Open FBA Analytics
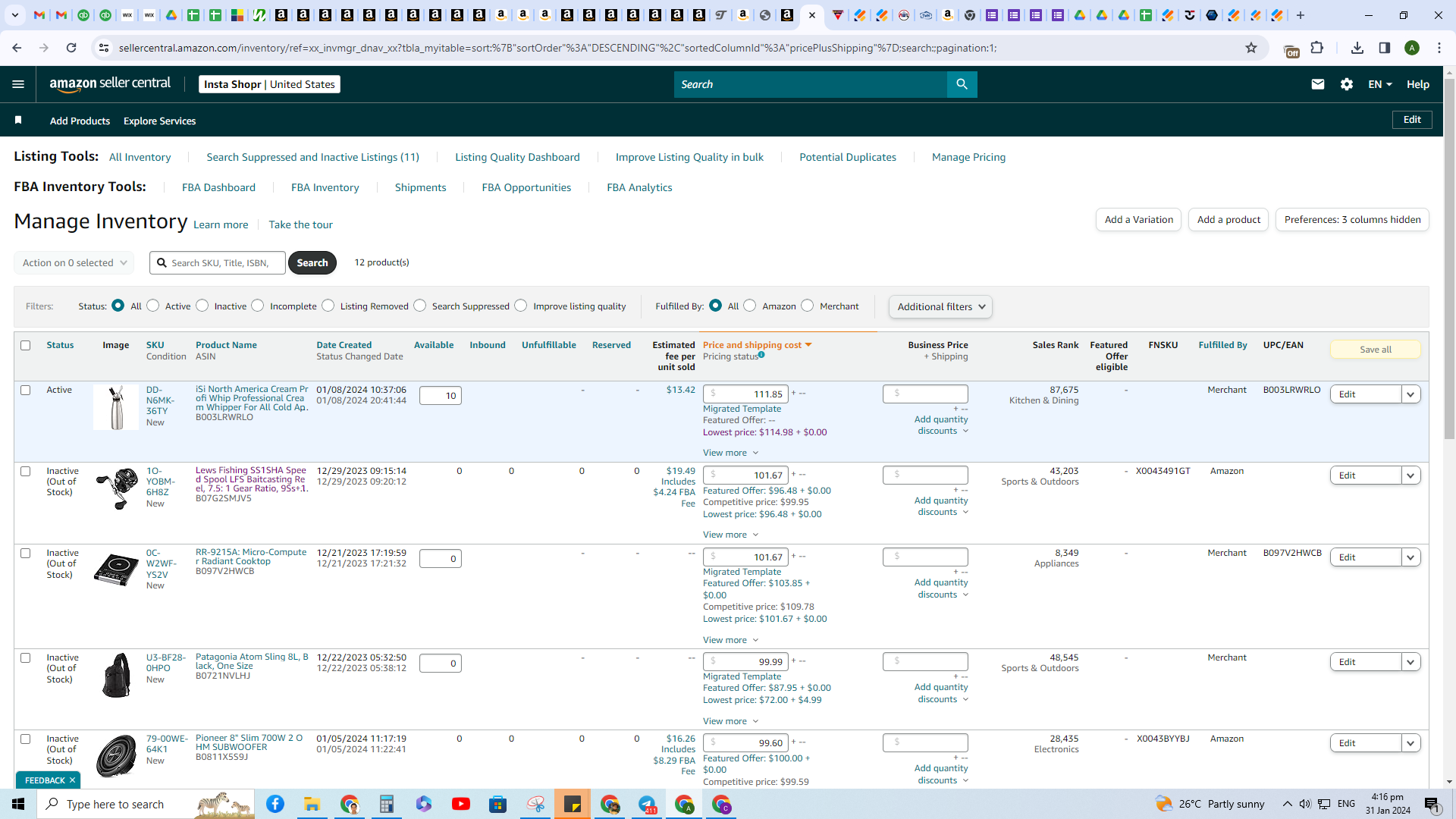 (639, 187)
